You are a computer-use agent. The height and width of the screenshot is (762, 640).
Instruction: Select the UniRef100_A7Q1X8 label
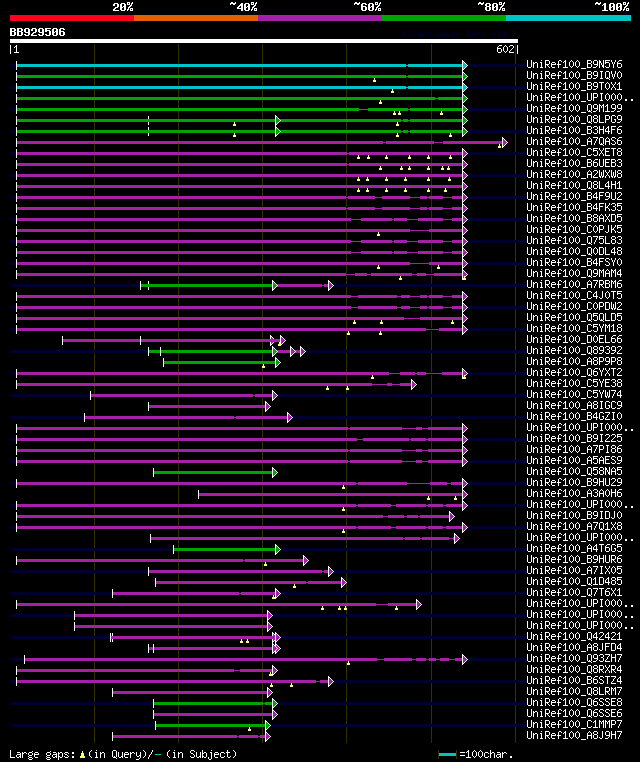pos(574,526)
